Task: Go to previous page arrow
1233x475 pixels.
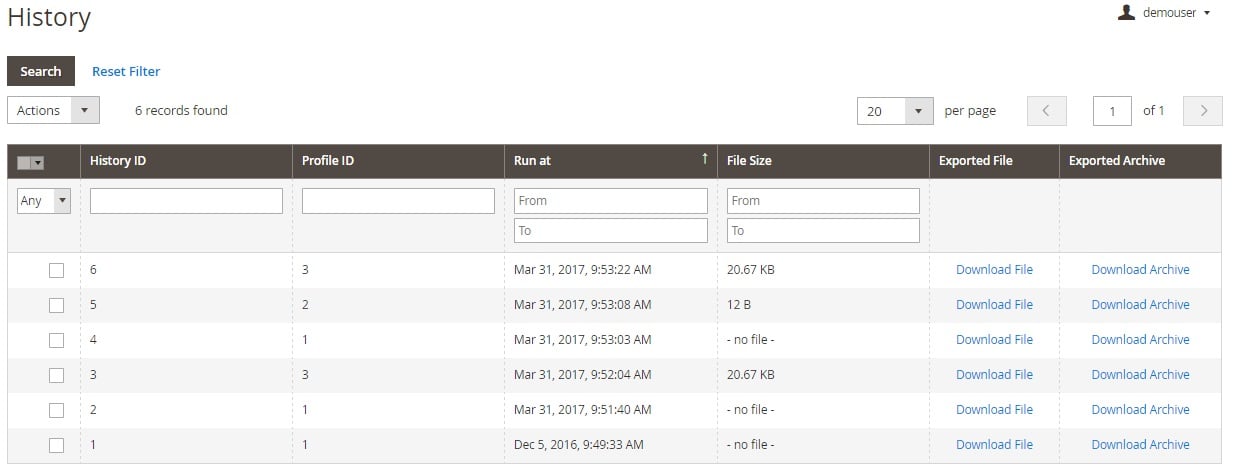Action: click(1047, 111)
